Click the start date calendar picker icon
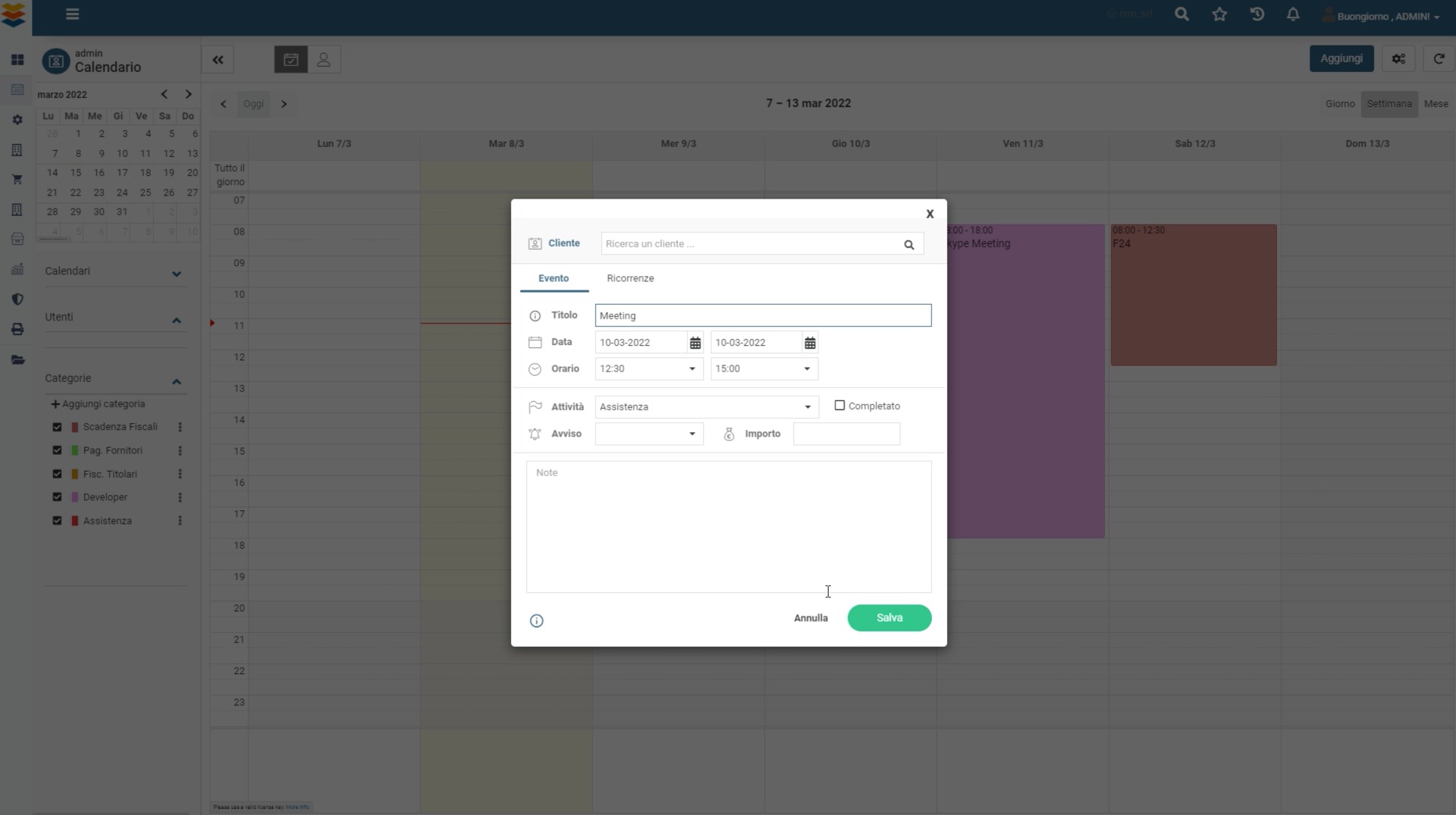The image size is (1456, 815). click(x=695, y=343)
